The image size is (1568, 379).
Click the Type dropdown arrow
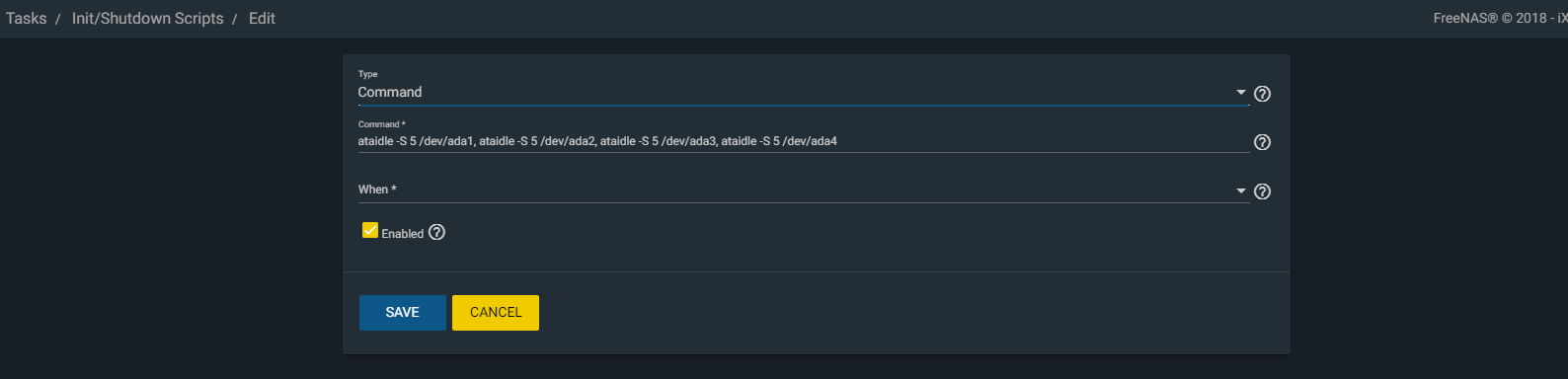tap(1241, 92)
